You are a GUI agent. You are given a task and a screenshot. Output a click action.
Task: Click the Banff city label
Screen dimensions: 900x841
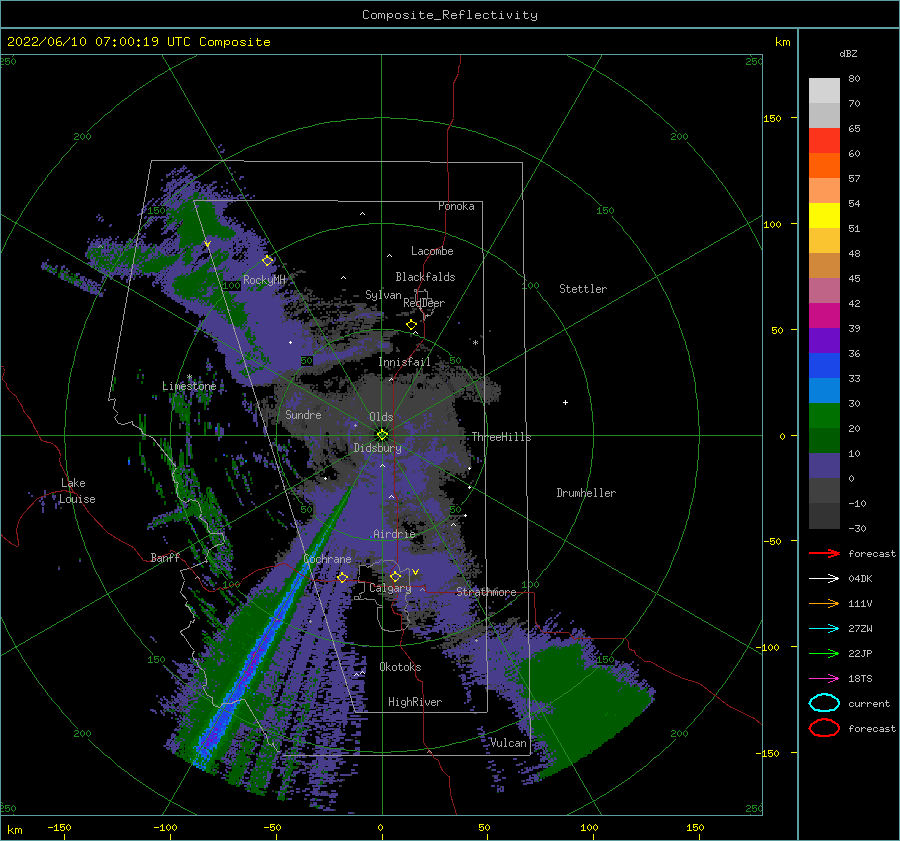click(x=165, y=557)
